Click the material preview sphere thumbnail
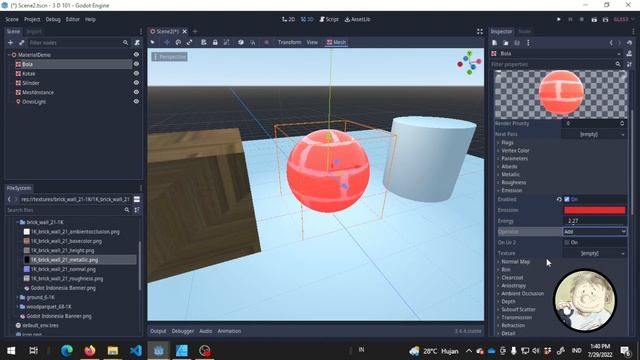 pyautogui.click(x=562, y=92)
